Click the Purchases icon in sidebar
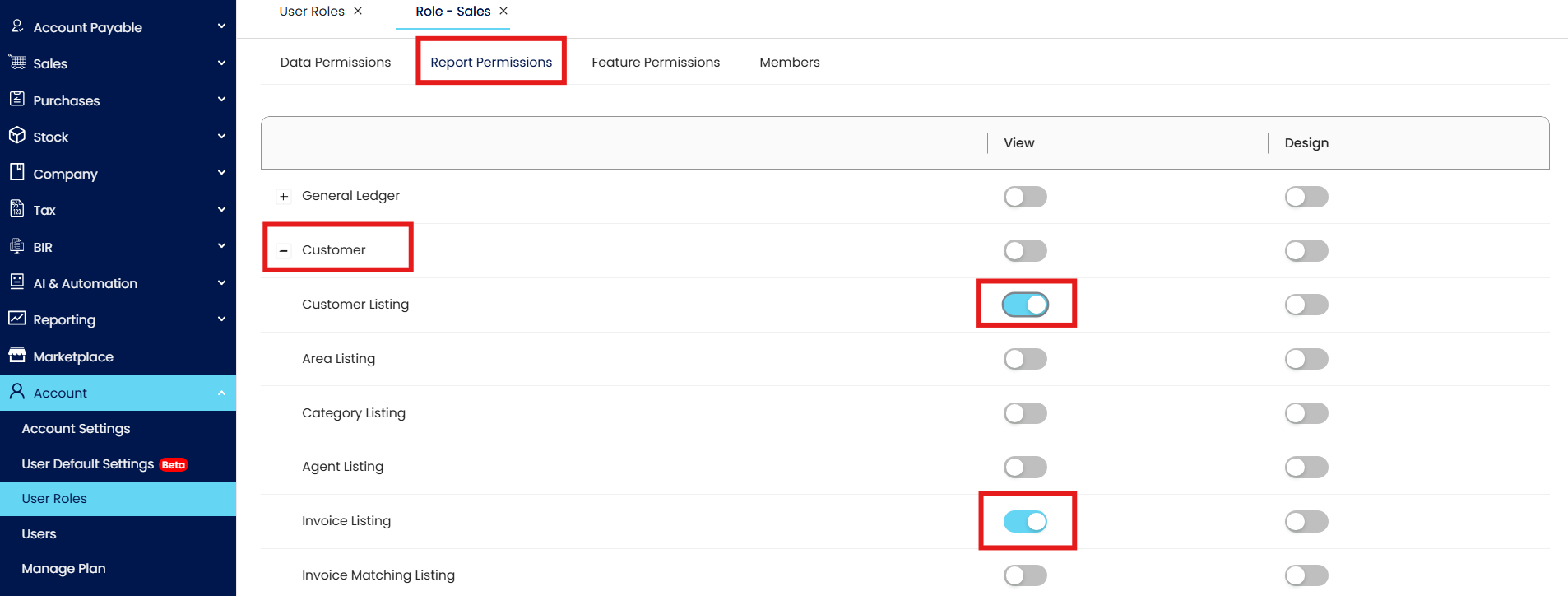Screen dimensions: 1568x596 16,100
